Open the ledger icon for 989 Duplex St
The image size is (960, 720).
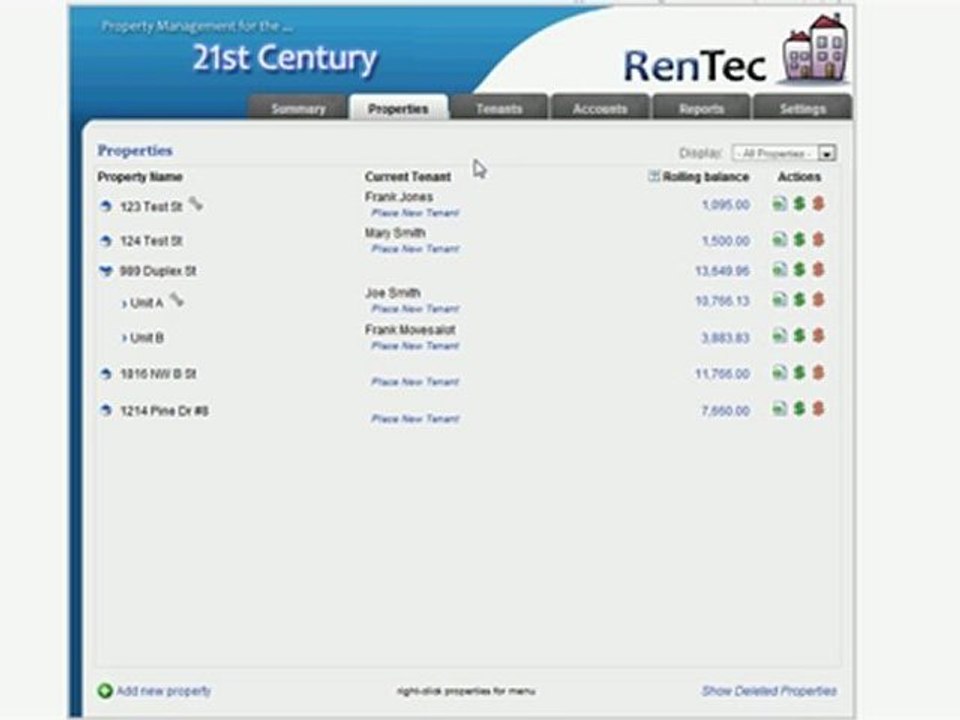(779, 269)
